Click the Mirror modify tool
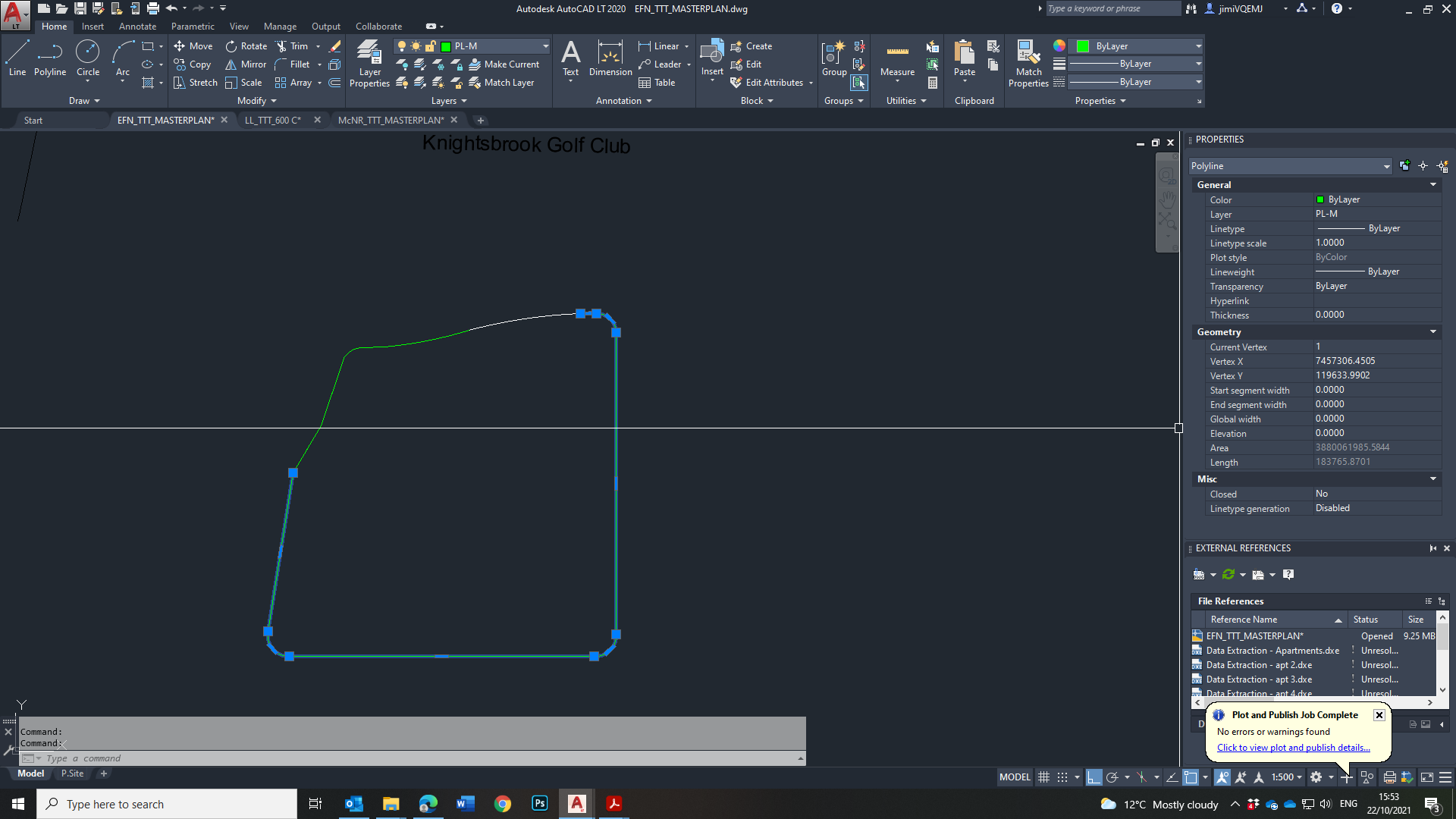Image resolution: width=1456 pixels, height=819 pixels. click(x=246, y=64)
